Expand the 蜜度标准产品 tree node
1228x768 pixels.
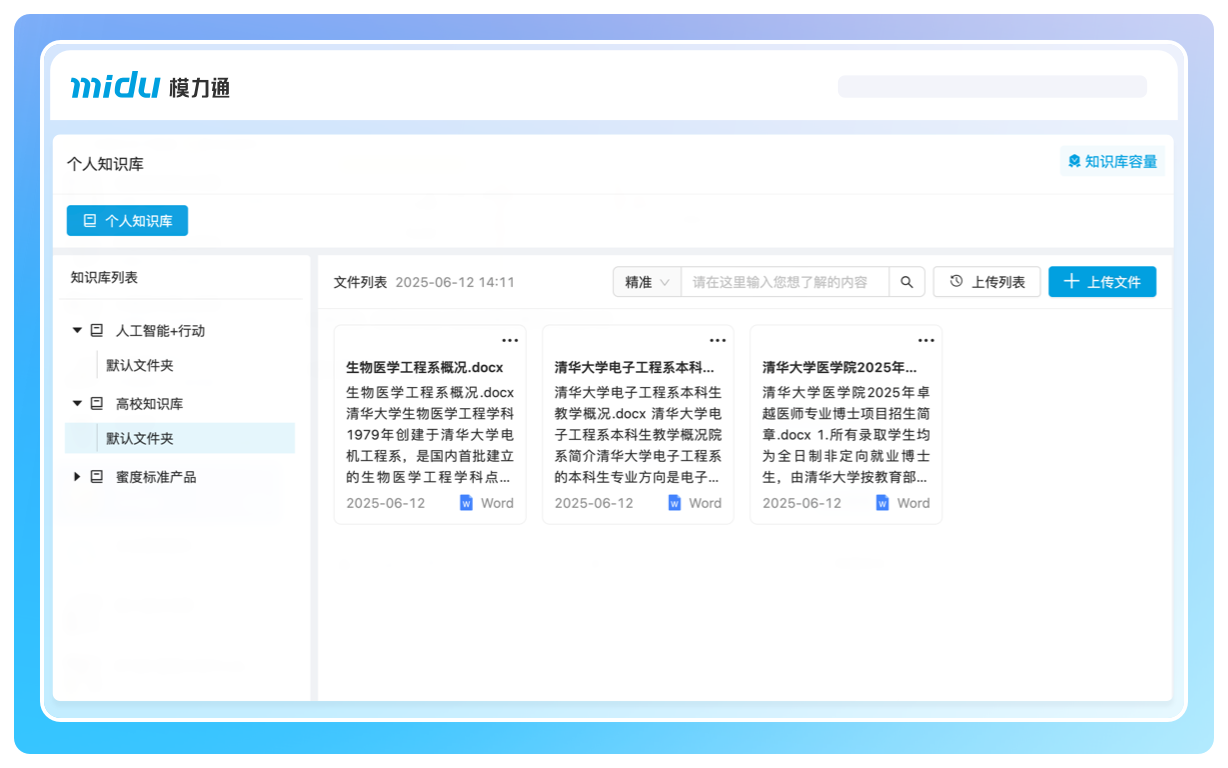(77, 477)
